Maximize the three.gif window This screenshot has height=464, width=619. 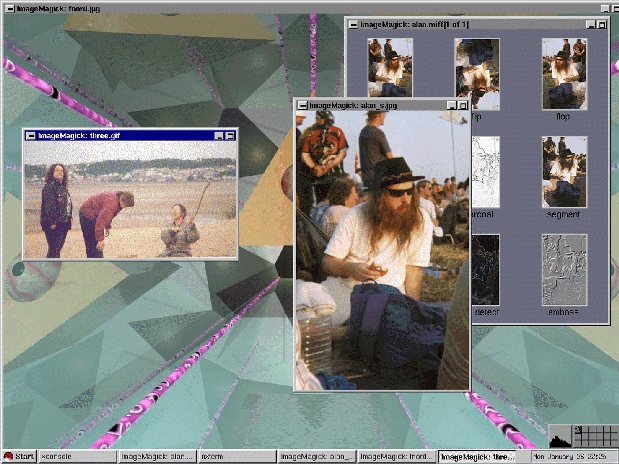click(x=230, y=135)
